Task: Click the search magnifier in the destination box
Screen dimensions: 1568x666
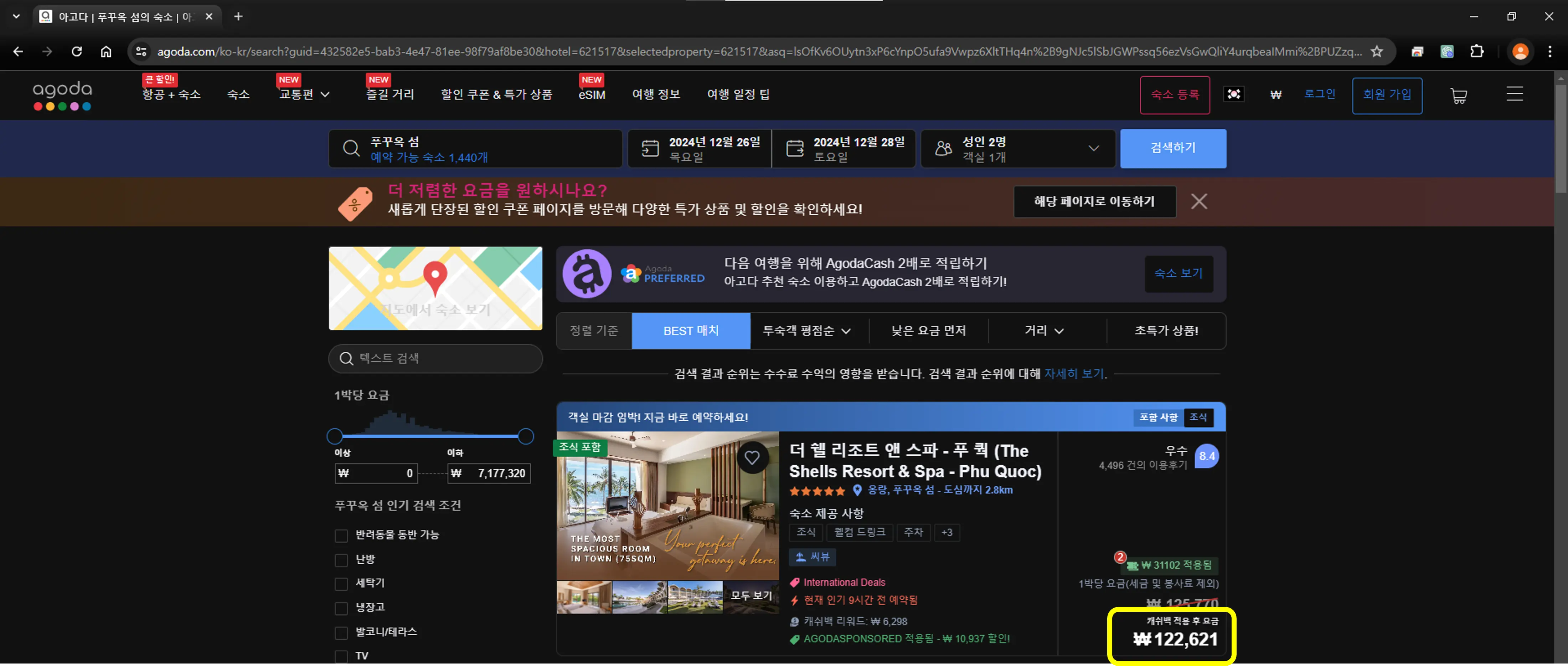Action: click(x=351, y=148)
